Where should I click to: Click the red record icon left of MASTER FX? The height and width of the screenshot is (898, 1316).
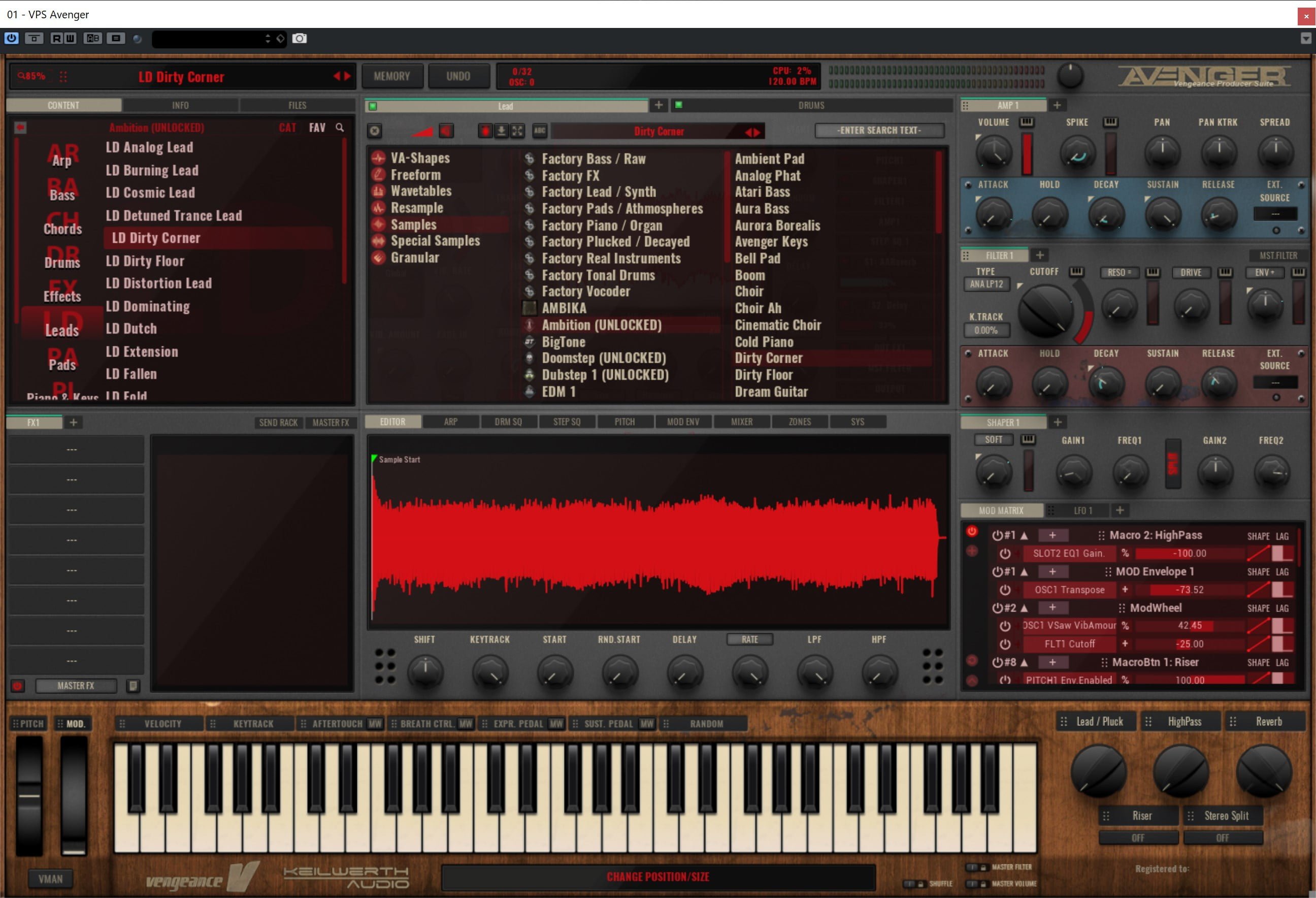17,686
